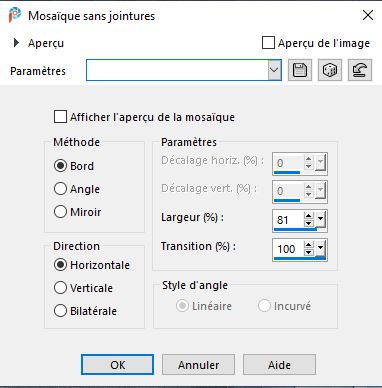
Task: Click the Annuler button
Action: point(198,365)
